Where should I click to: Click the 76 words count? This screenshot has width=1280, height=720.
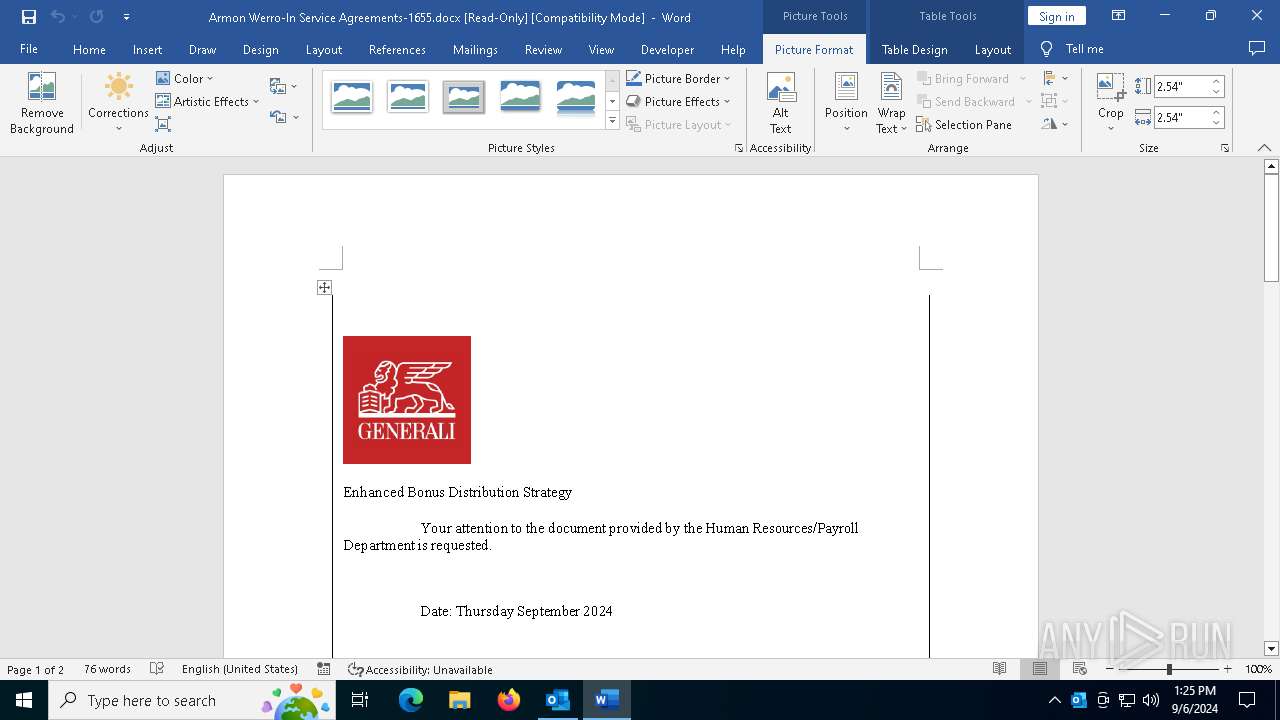point(107,669)
